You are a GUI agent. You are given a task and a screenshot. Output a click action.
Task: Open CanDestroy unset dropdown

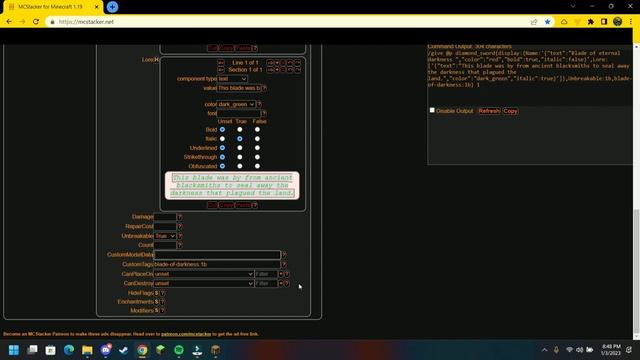click(x=204, y=283)
